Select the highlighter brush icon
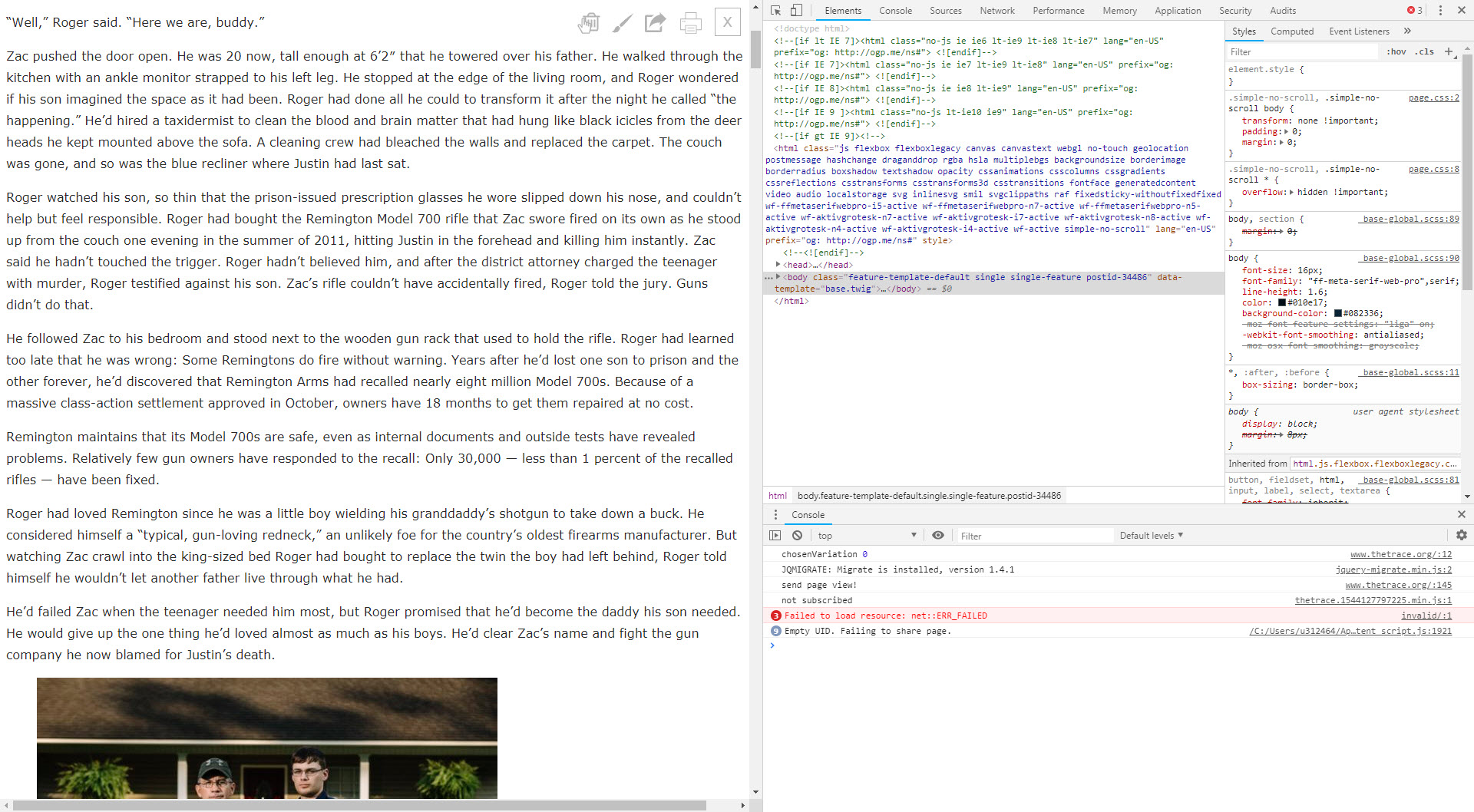Viewport: 1474px width, 812px height. tap(623, 23)
